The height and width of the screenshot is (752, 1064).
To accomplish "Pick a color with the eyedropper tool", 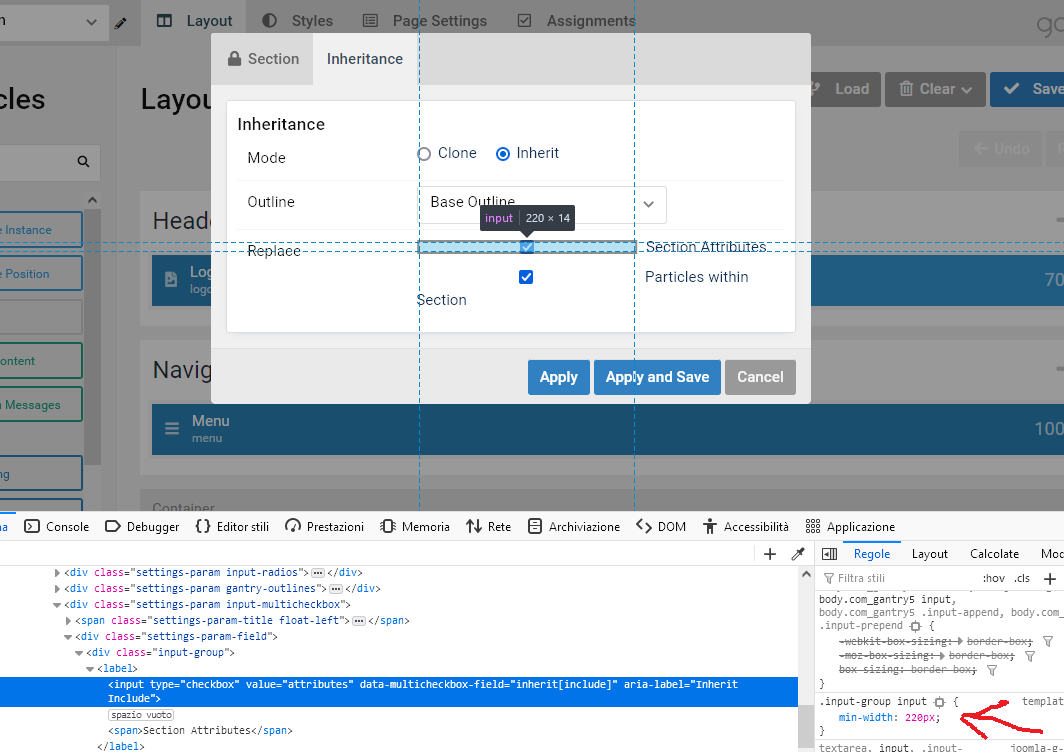I will 798,554.
